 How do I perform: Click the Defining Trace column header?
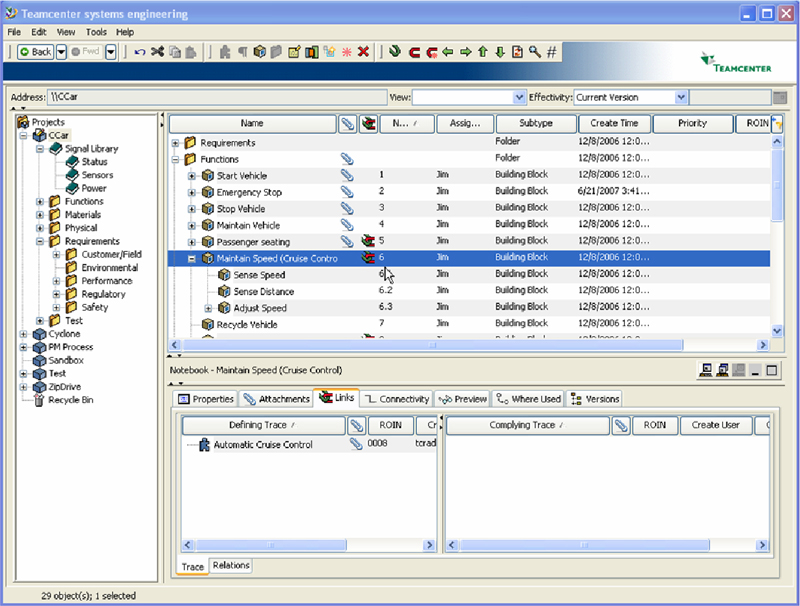[x=263, y=425]
